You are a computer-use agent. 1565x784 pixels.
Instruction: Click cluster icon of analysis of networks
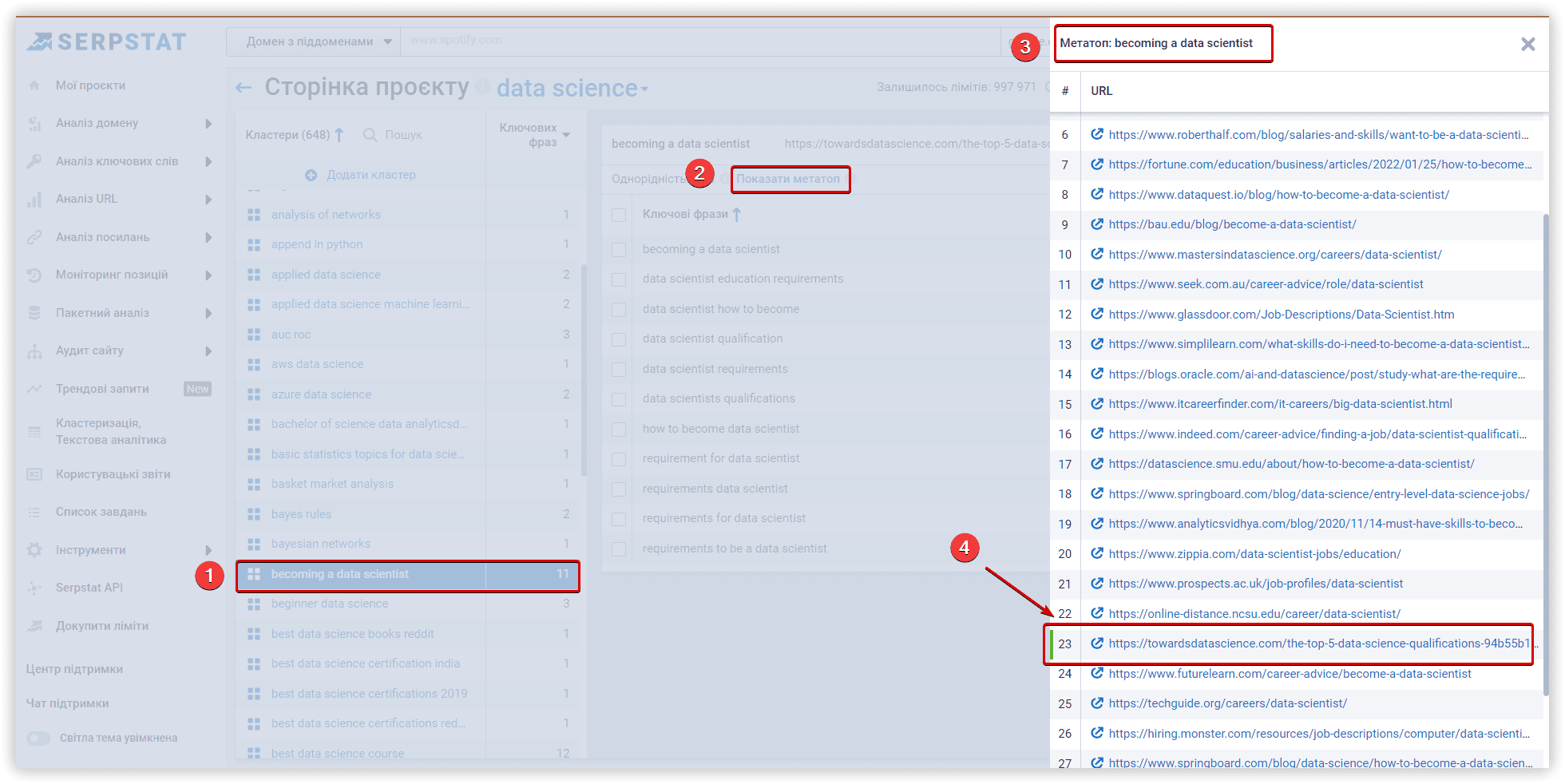254,215
